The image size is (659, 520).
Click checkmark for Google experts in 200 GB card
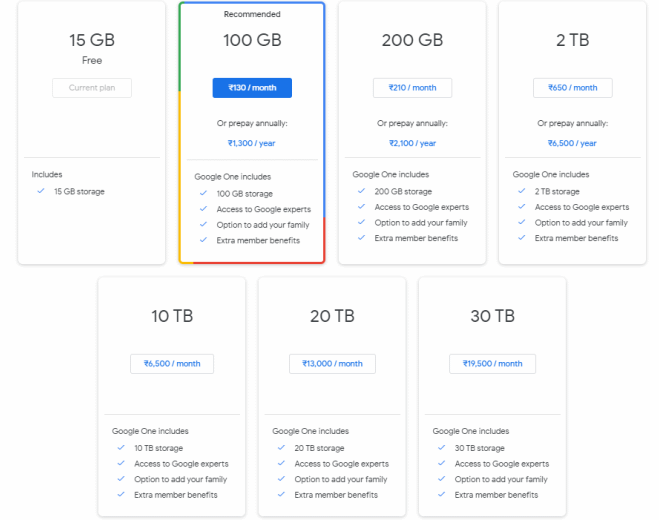pyautogui.click(x=361, y=206)
